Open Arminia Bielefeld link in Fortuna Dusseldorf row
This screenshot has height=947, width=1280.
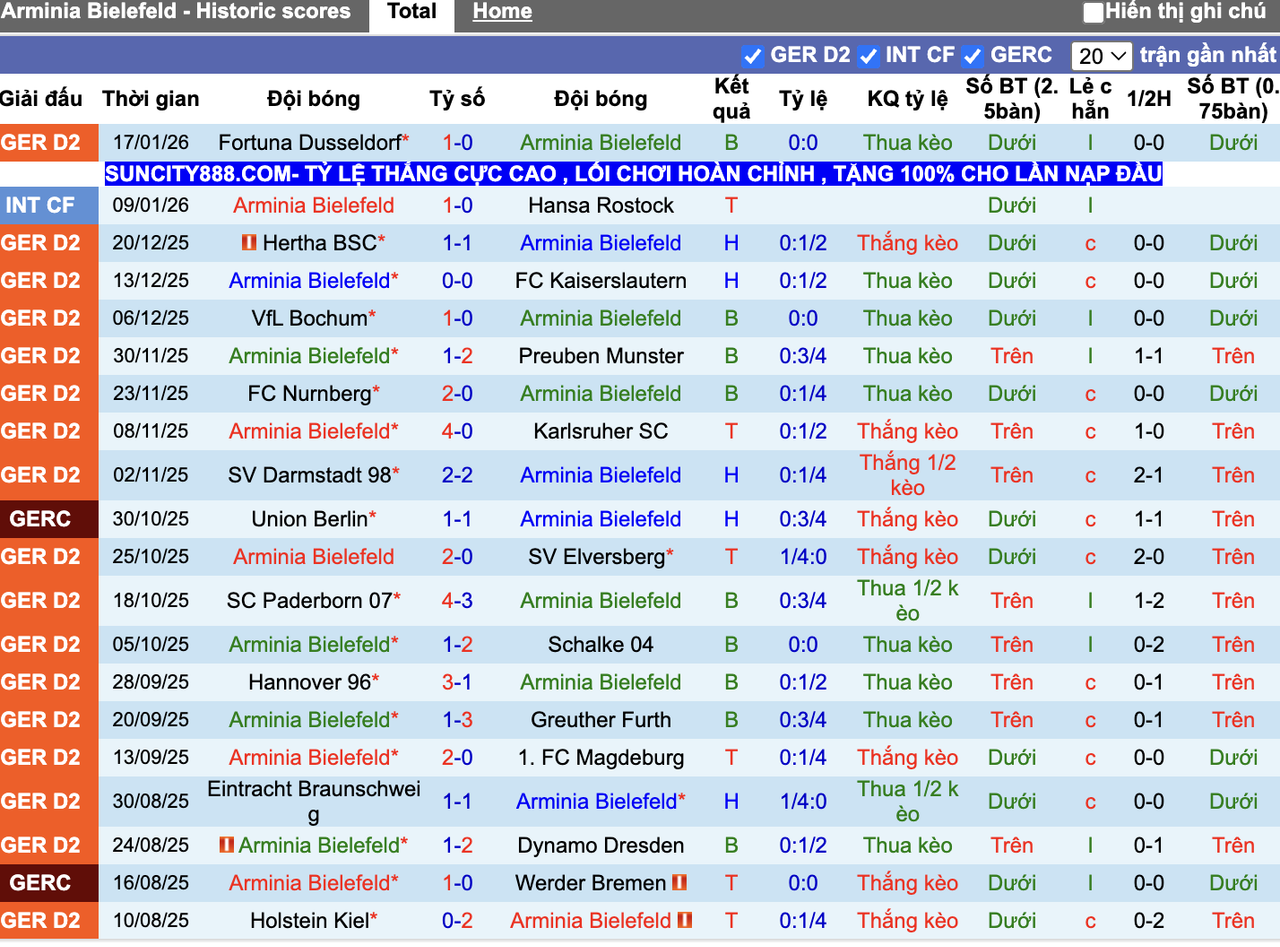(600, 142)
